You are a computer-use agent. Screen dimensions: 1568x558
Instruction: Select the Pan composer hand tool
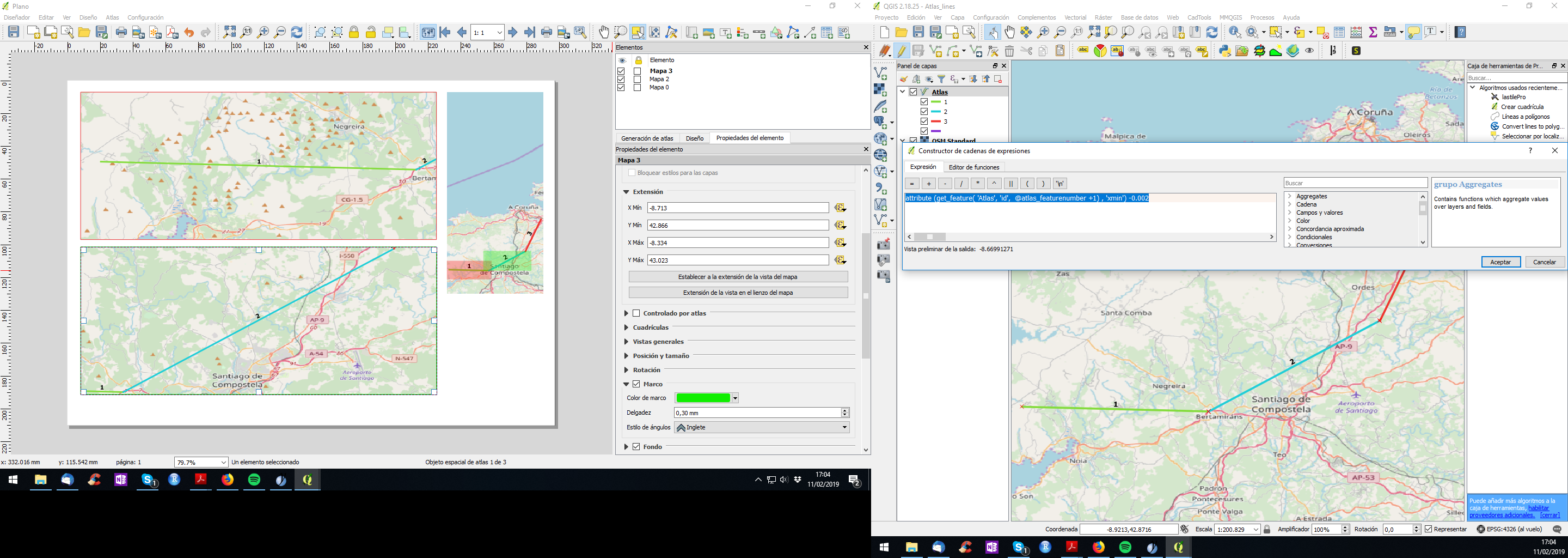click(x=603, y=32)
